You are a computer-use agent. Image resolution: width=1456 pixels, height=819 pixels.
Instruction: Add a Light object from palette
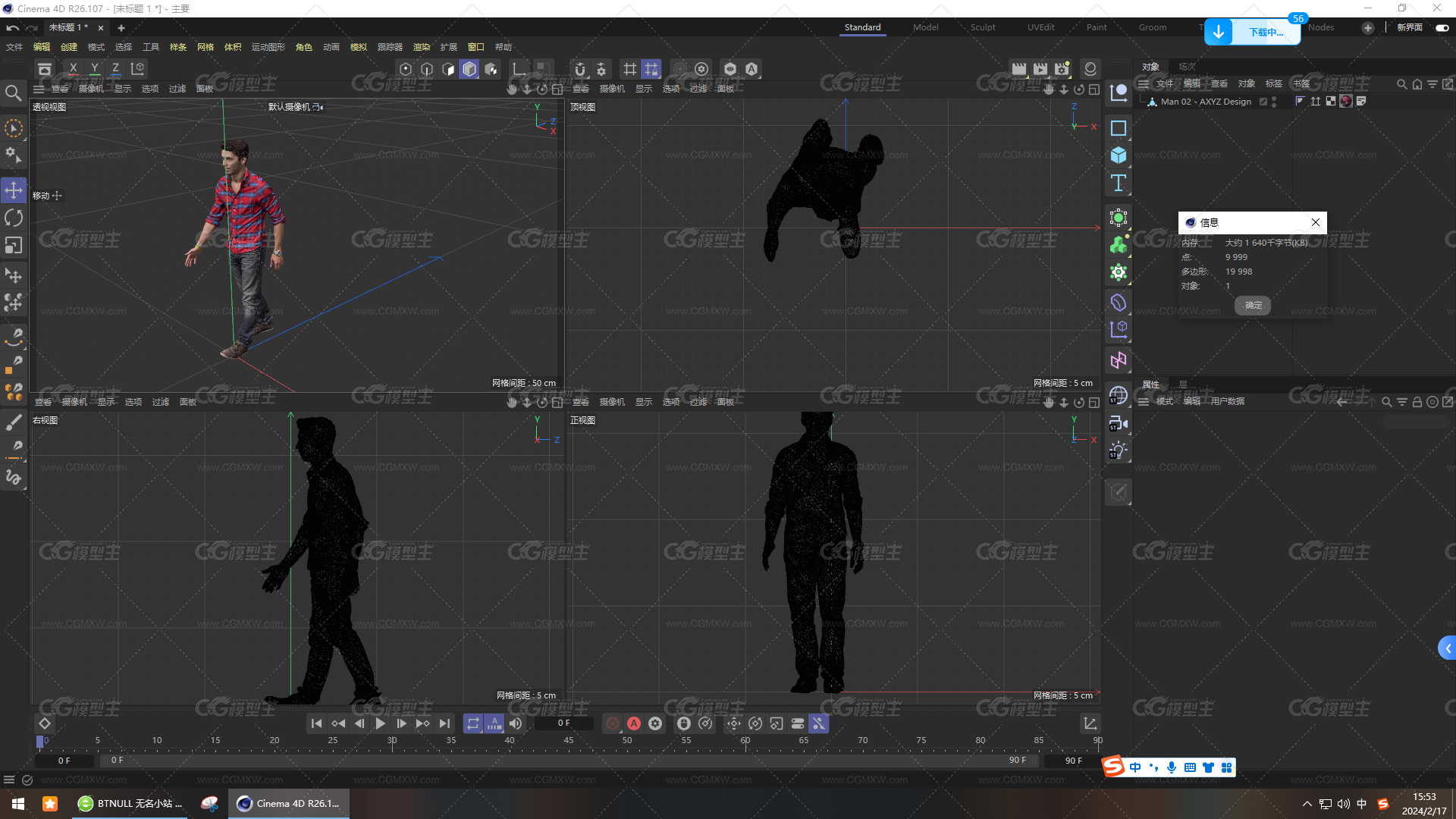[x=1119, y=450]
